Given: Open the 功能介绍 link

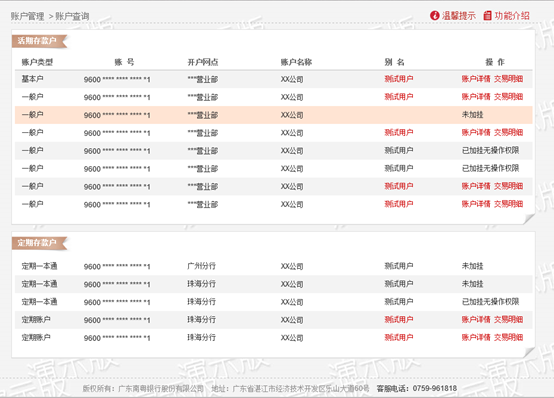Looking at the screenshot, I should pyautogui.click(x=512, y=16).
